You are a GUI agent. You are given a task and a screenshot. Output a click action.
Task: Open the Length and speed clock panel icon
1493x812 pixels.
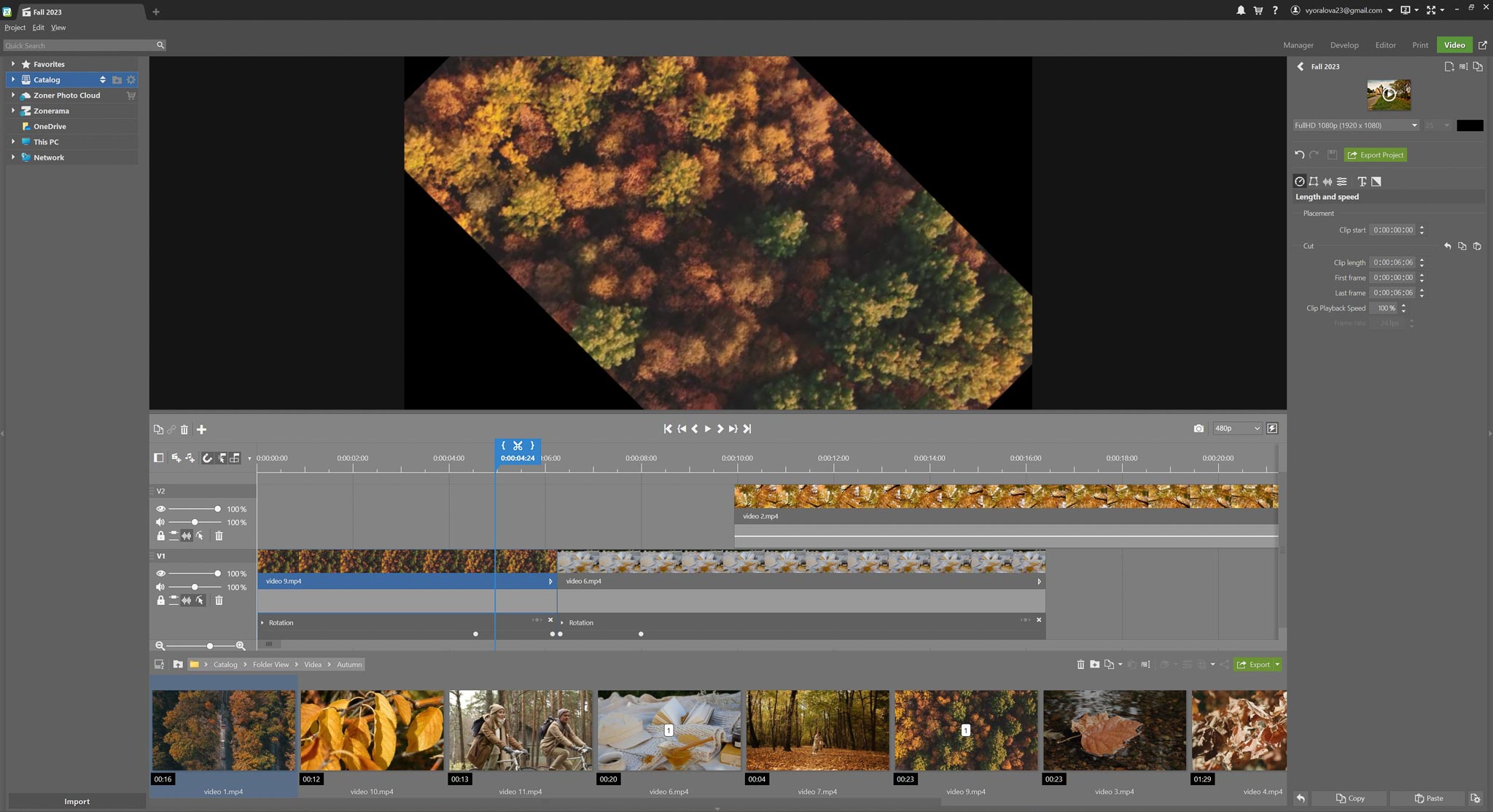coord(1300,181)
